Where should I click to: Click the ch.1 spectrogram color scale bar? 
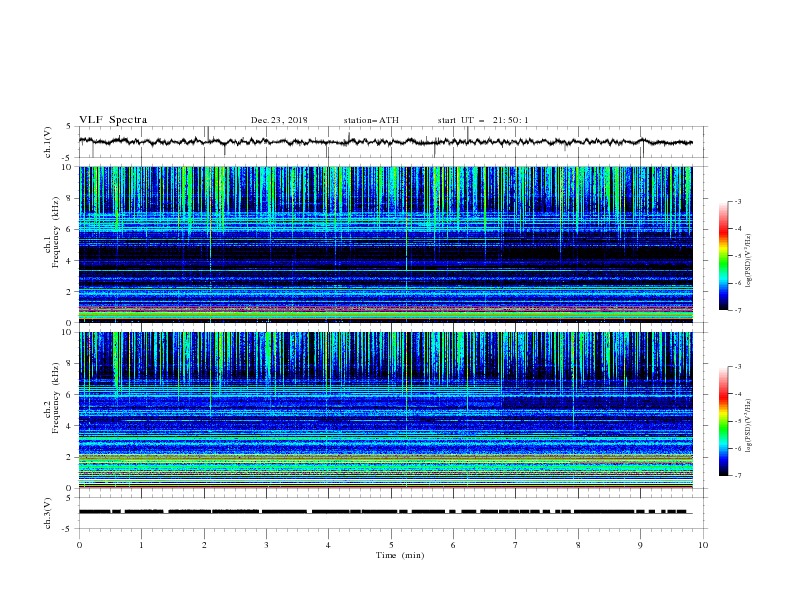pyautogui.click(x=723, y=256)
